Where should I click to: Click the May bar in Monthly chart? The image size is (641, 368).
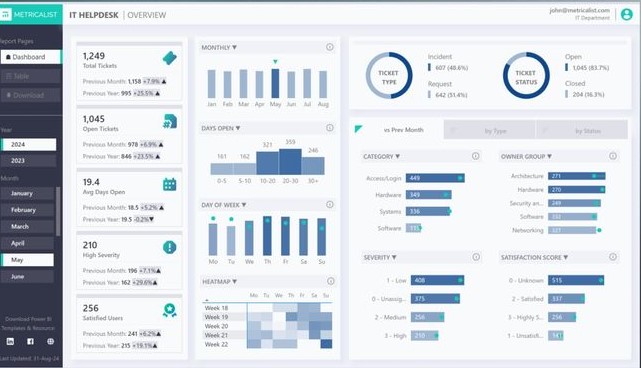tap(275, 83)
